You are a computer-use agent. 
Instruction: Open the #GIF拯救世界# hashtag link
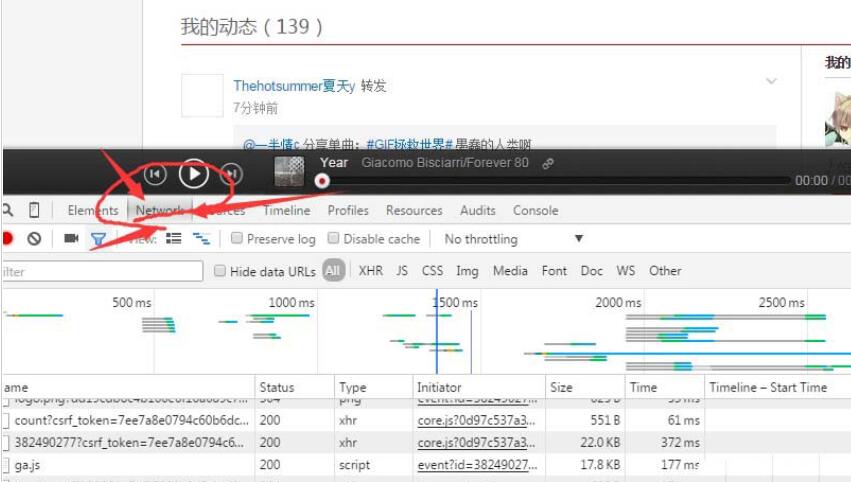pos(409,144)
